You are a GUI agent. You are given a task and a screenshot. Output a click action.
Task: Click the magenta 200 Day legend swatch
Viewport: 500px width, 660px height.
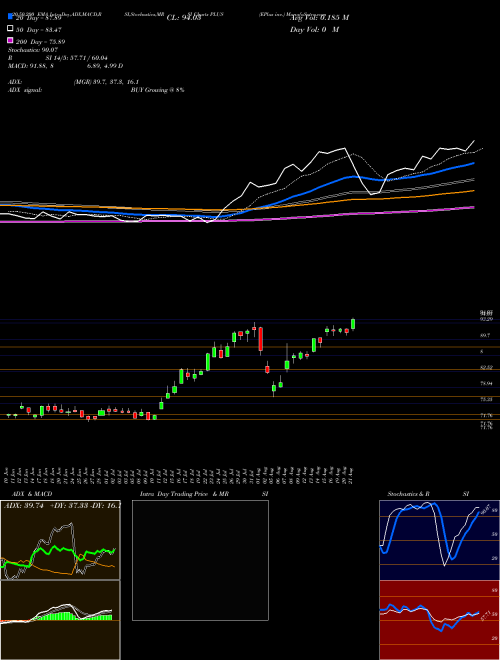[10, 40]
